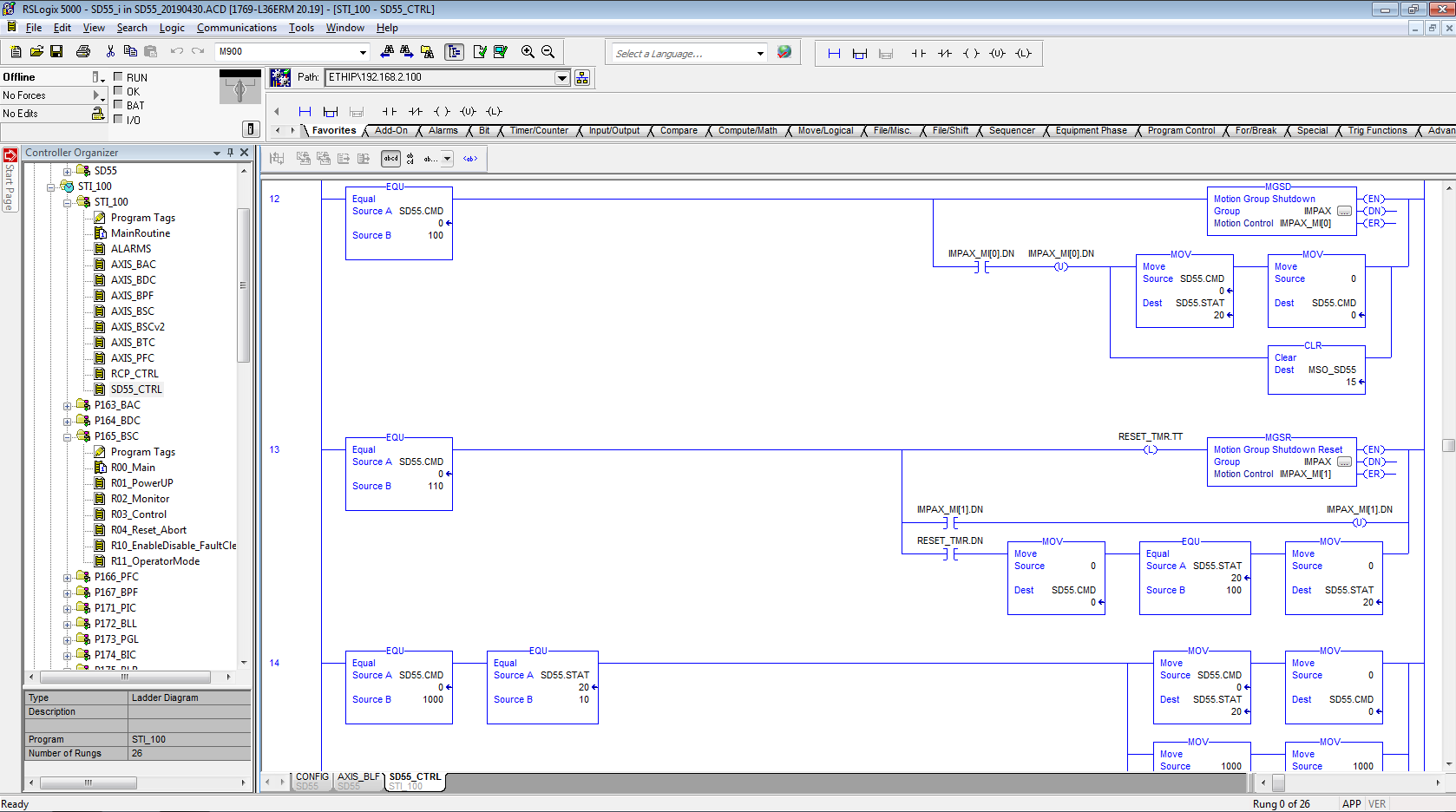Expand the P163_BAC program node
The width and height of the screenshot is (1456, 812).
[67, 406]
